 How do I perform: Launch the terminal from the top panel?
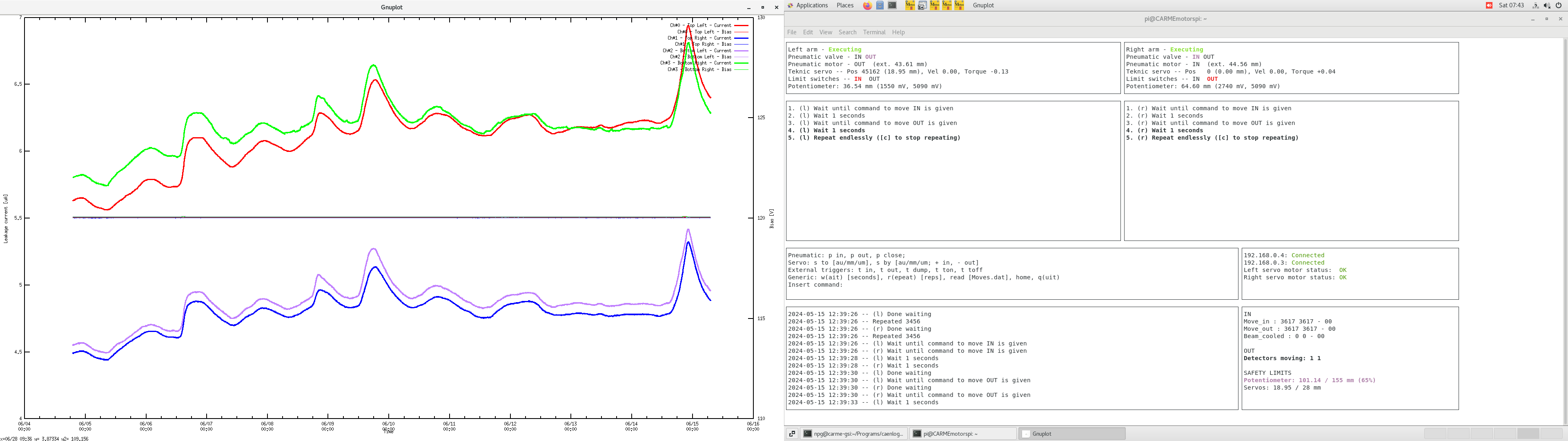[x=892, y=5]
